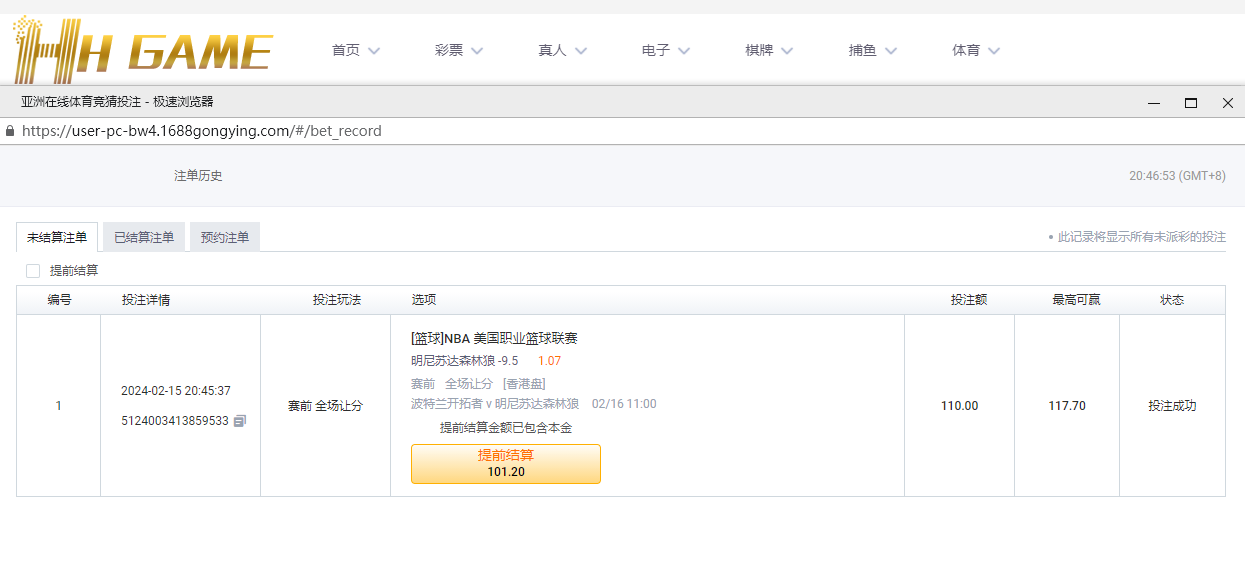Click the 状态 column header
Screen dimensions: 1245x574
pyautogui.click(x=1172, y=300)
